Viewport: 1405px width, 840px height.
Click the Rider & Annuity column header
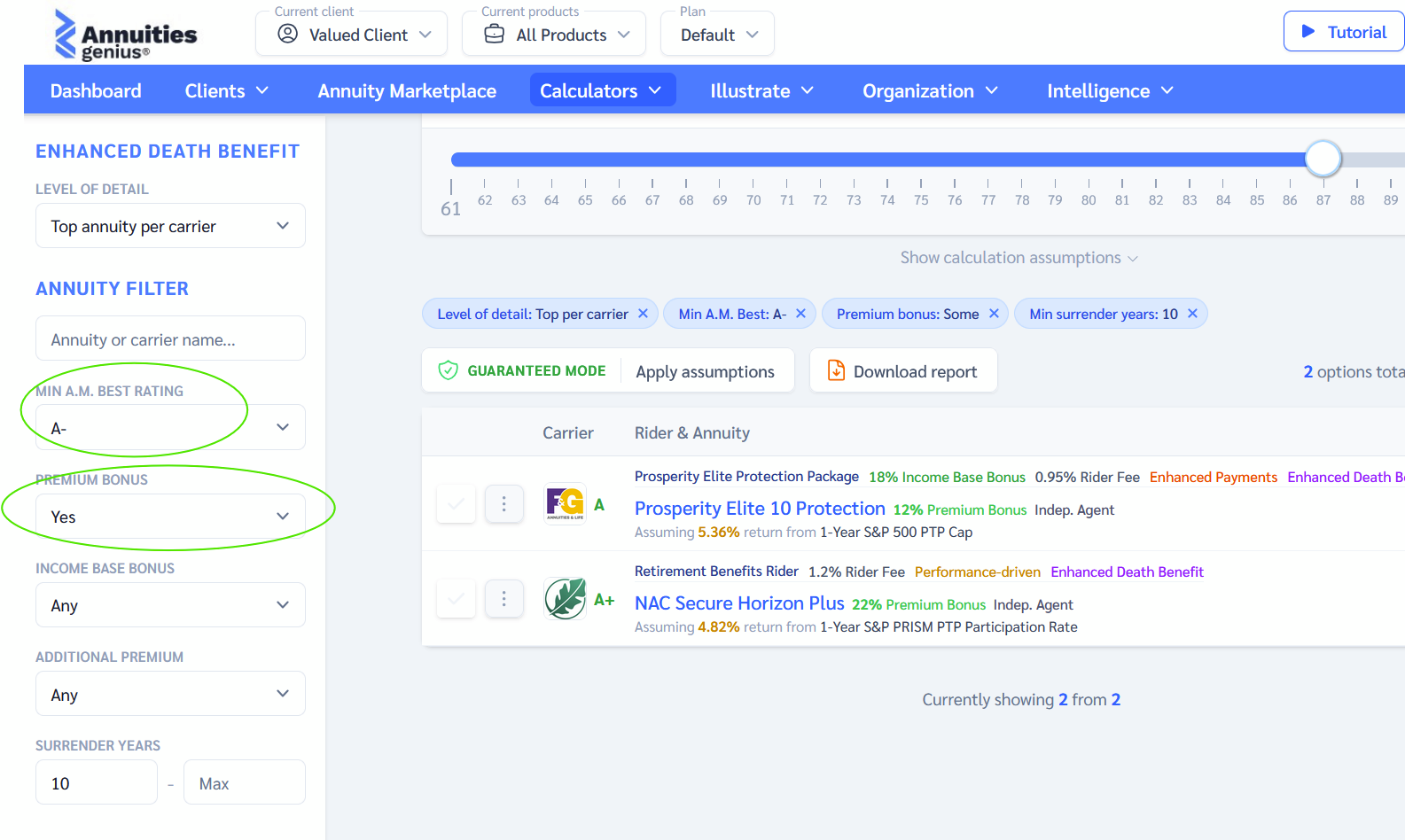[692, 432]
